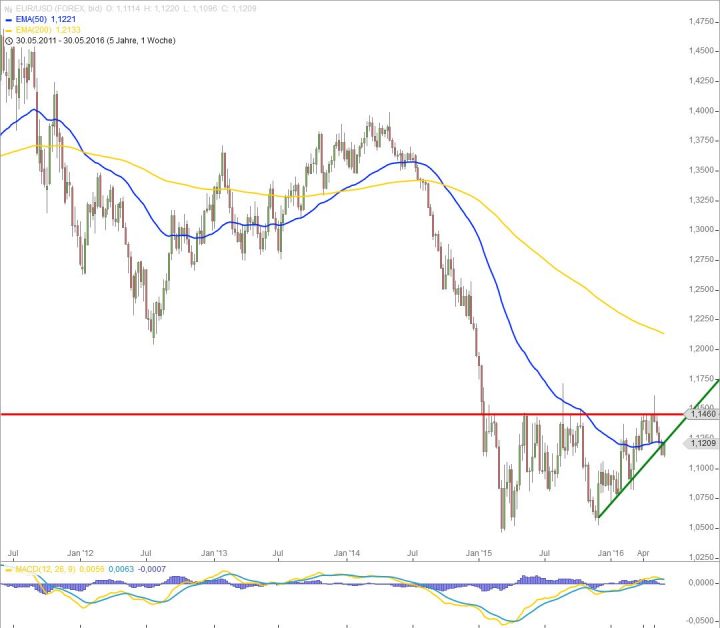Click the 1,2250 price axis label
Viewport: 720px width, 628px height.
click(x=702, y=319)
